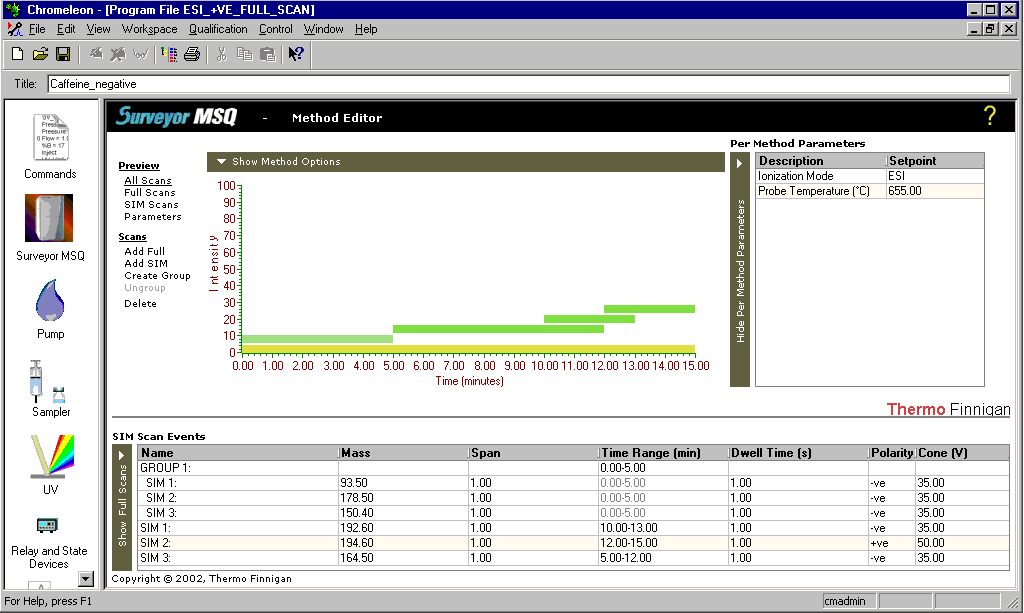The width and height of the screenshot is (1024, 613).
Task: Print using the printer toolbar icon
Action: pos(192,54)
